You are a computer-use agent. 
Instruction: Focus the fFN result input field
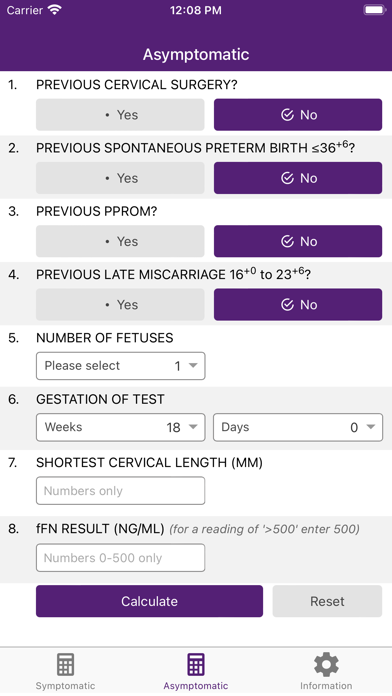point(121,558)
